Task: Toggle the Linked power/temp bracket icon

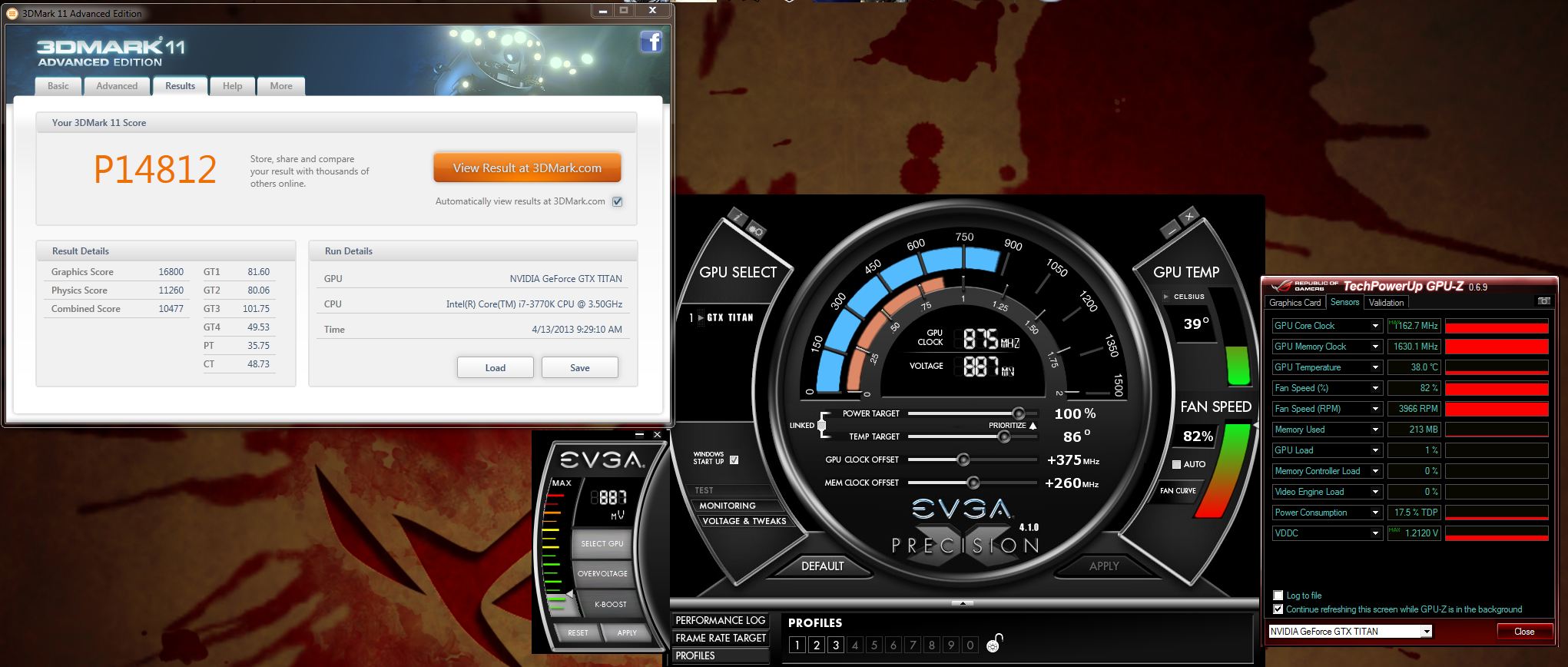Action: coord(821,425)
